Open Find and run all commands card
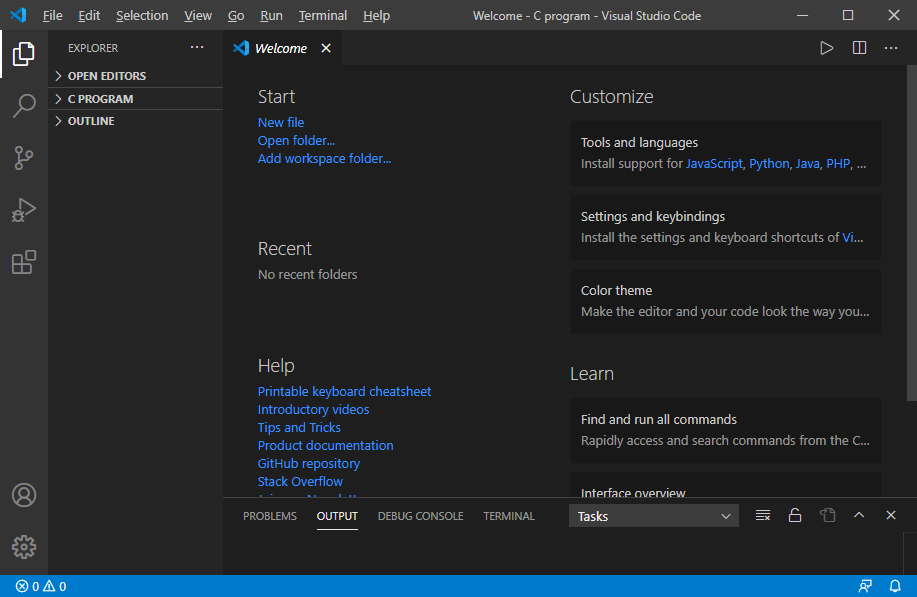The image size is (917, 597). click(725, 430)
